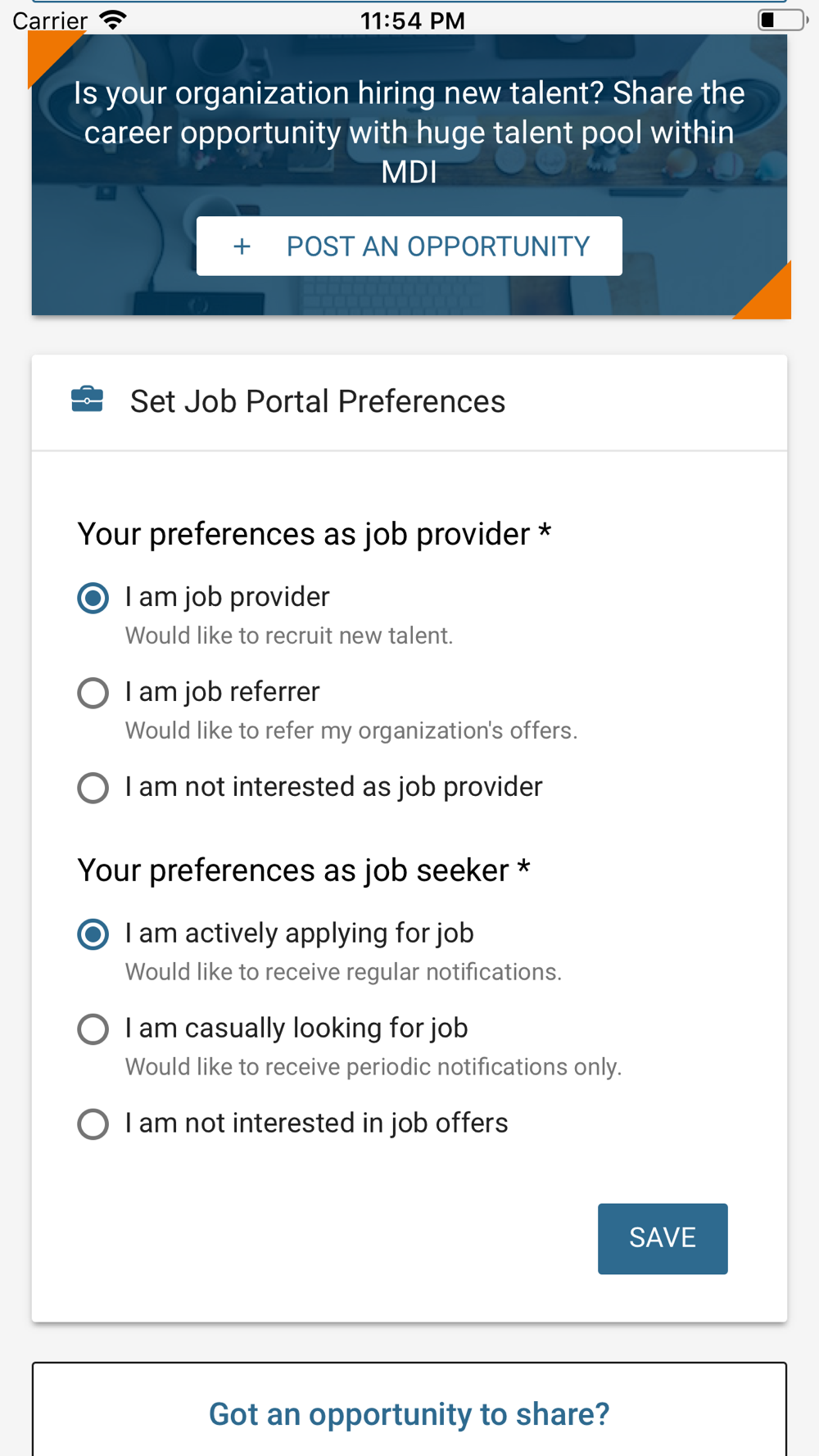
Task: Click the briefcase icon beside Job Portal Preferences
Action: click(x=87, y=400)
